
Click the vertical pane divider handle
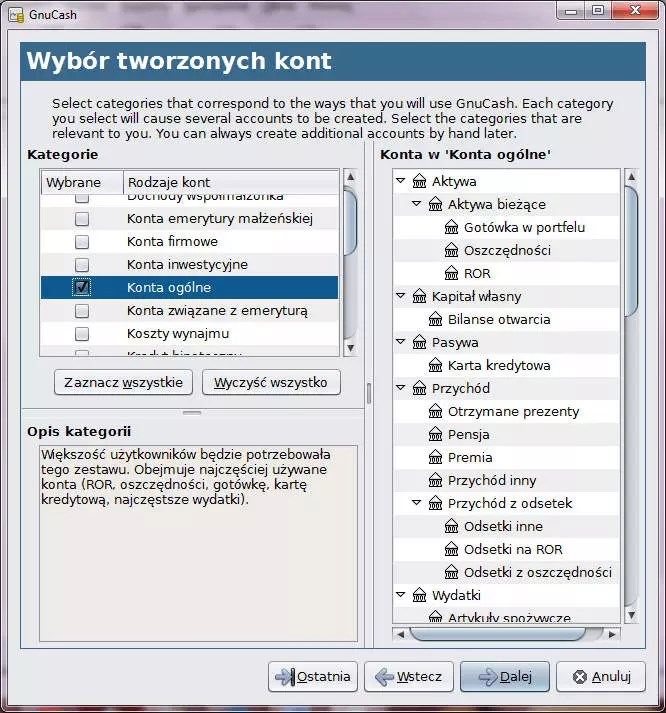click(369, 393)
